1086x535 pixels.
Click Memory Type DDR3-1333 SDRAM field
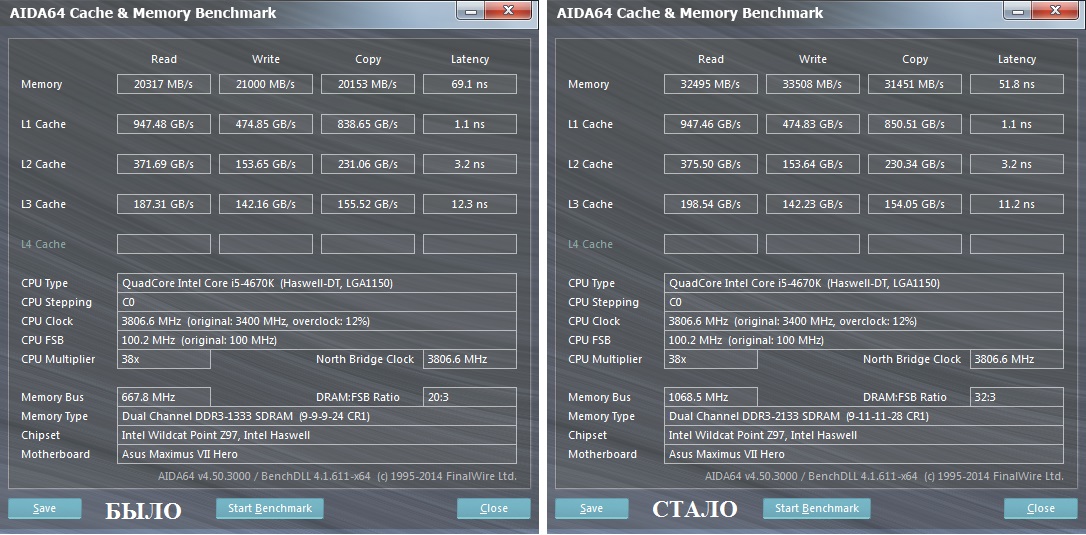pyautogui.click(x=317, y=416)
